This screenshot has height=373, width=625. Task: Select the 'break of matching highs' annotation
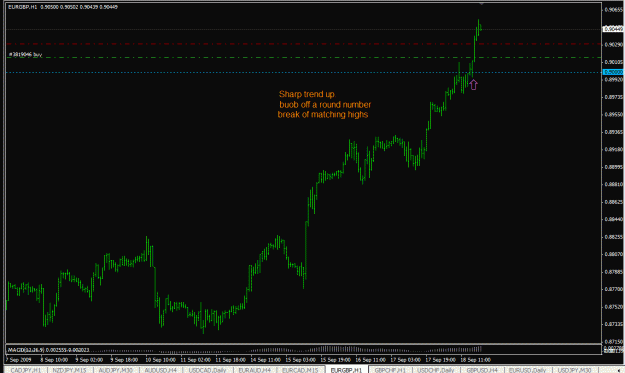(x=323, y=114)
